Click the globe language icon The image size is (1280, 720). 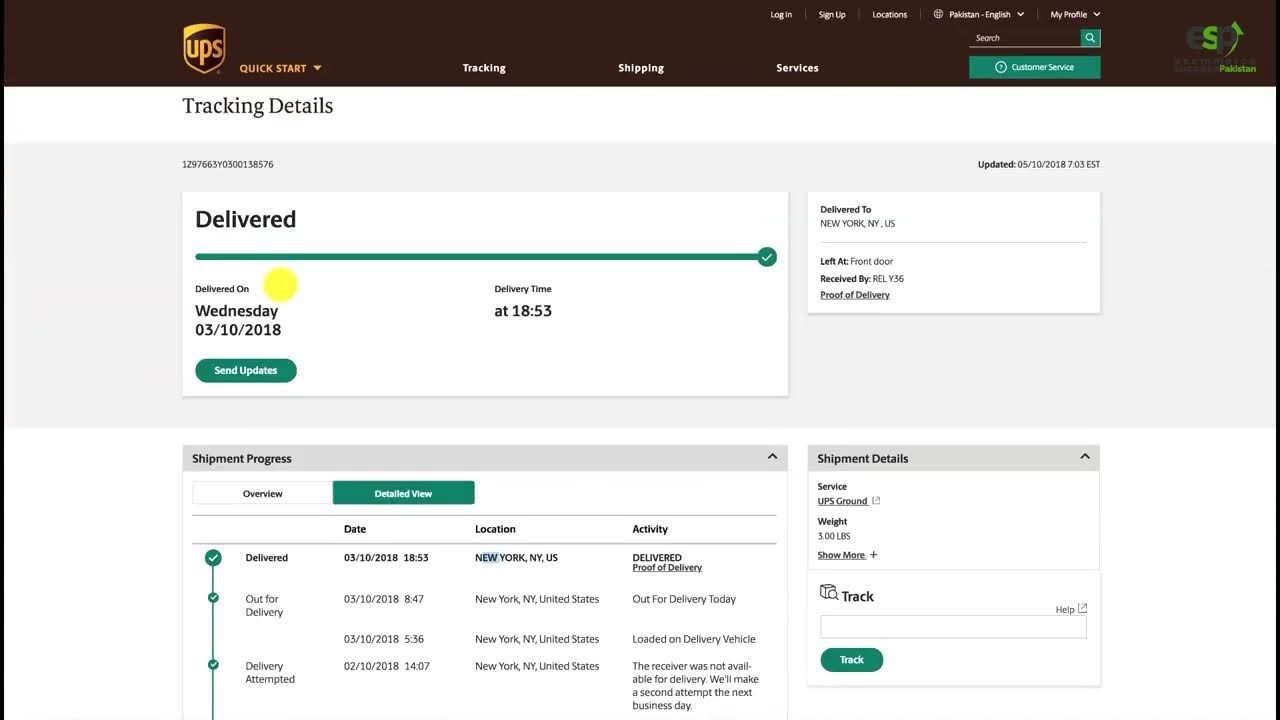tap(938, 14)
